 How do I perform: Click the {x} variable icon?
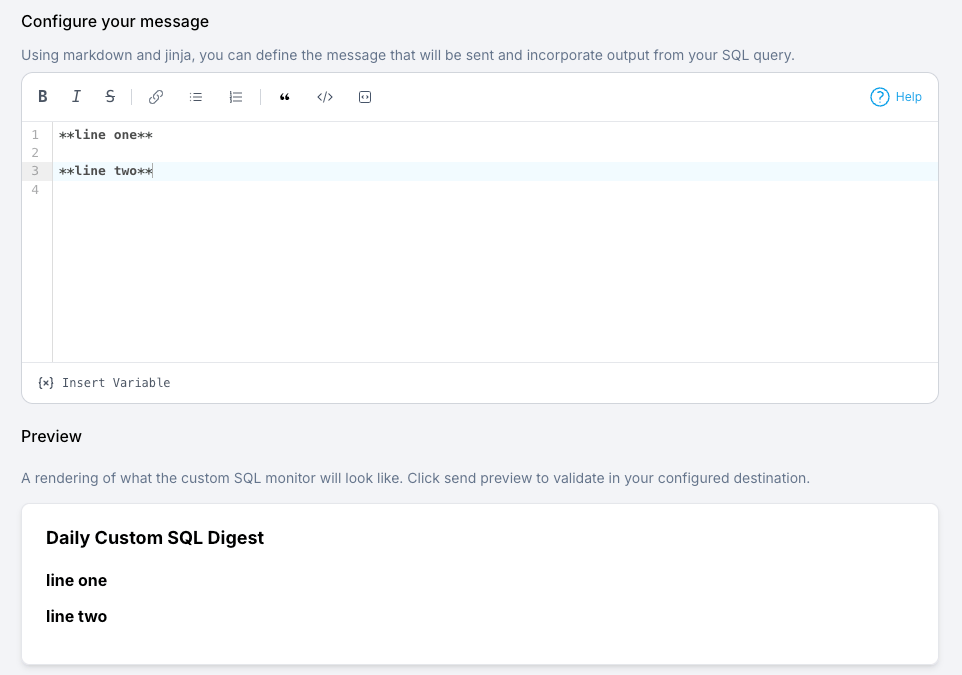(x=46, y=383)
